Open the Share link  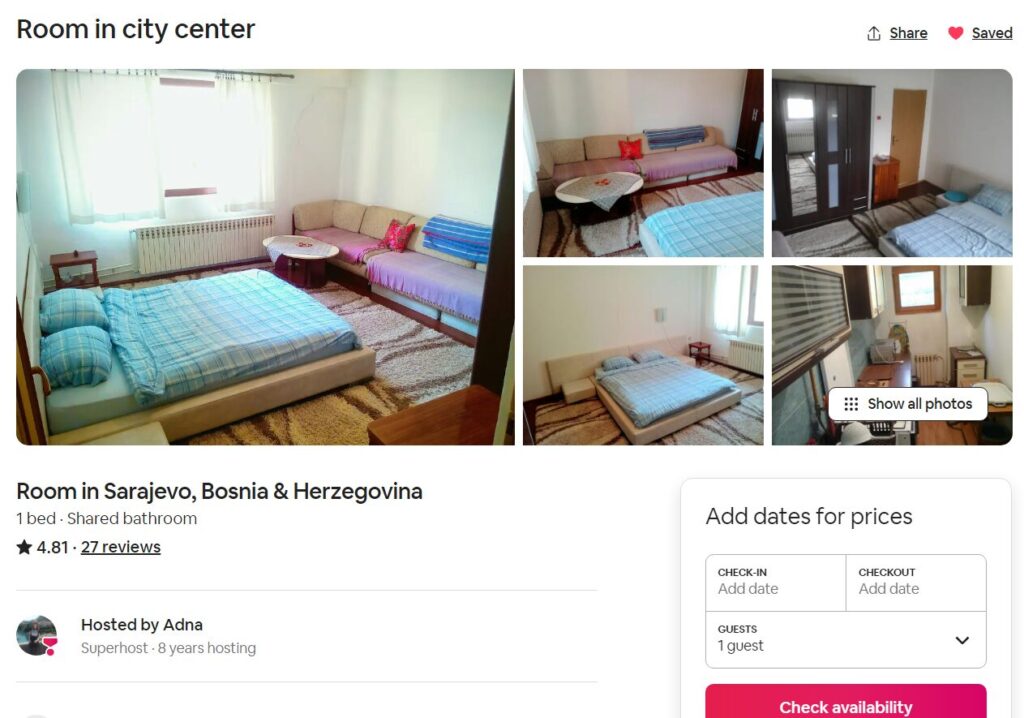[908, 33]
